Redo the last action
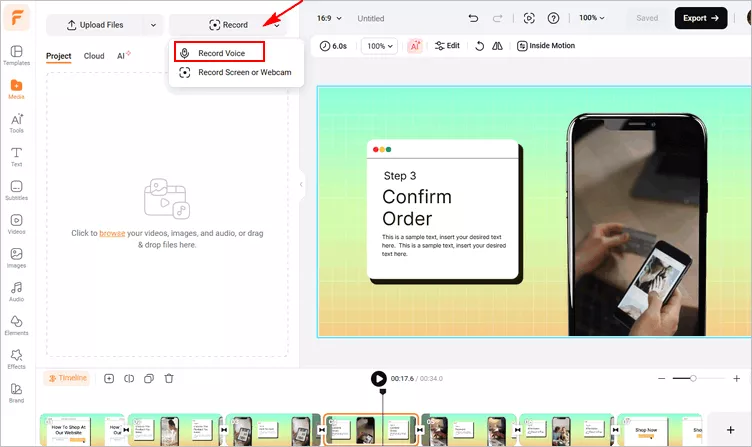Viewport: 752px width, 447px height. [497, 18]
